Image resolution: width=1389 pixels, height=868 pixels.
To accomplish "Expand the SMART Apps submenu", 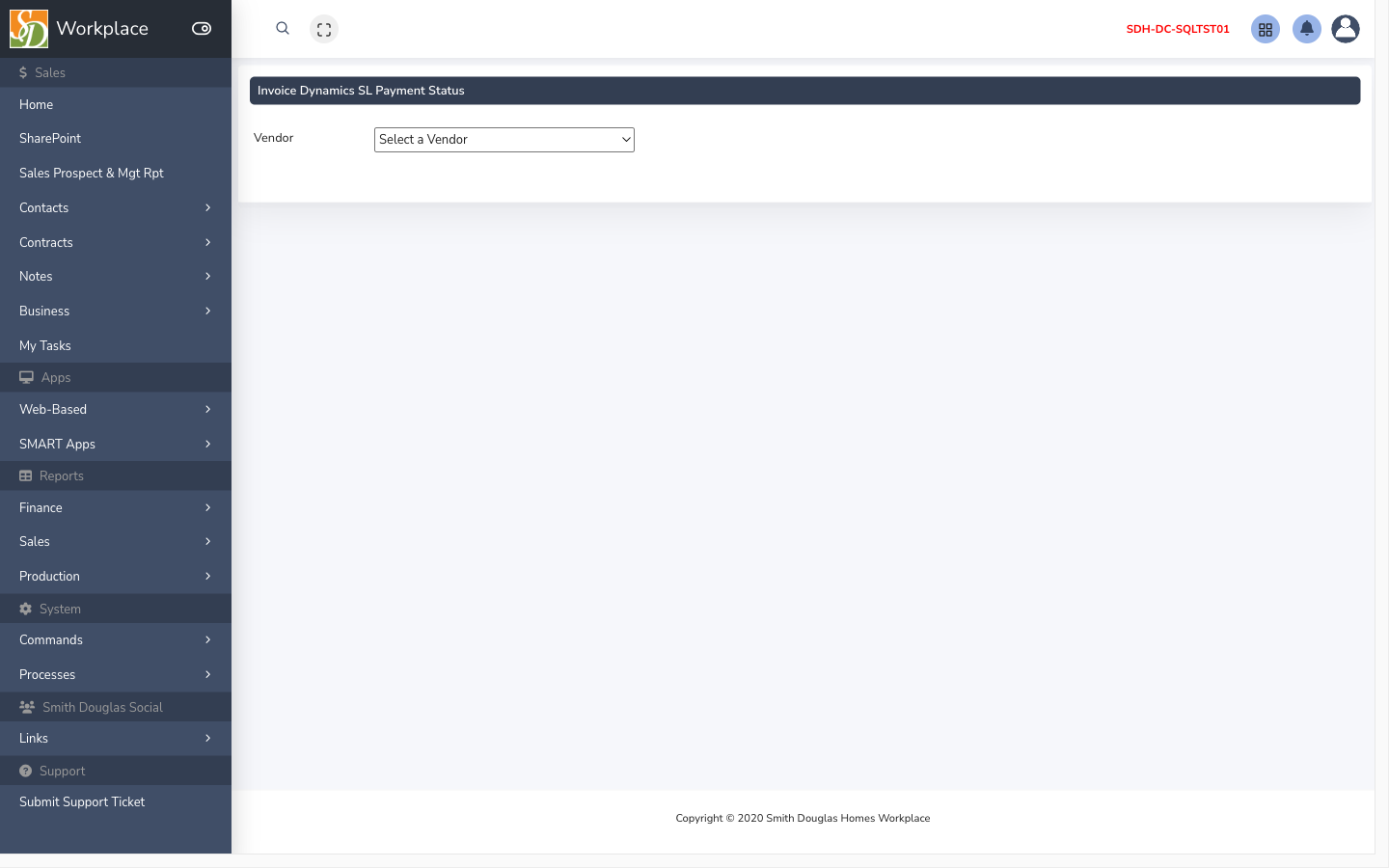I will pyautogui.click(x=116, y=444).
